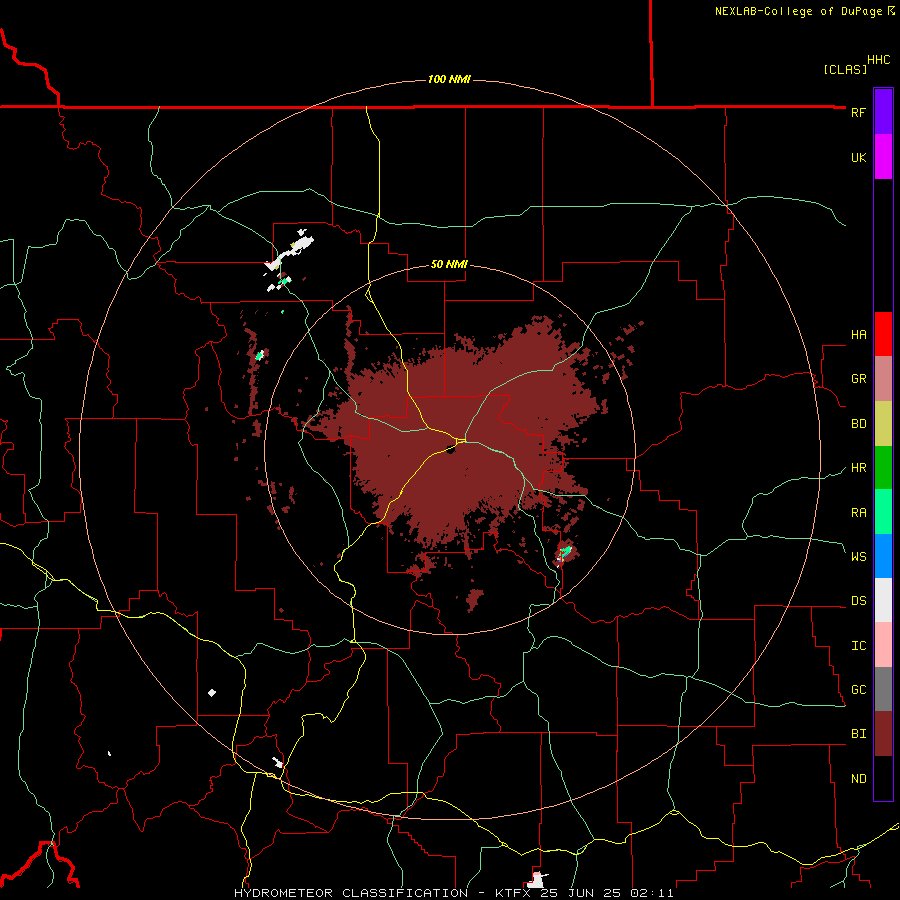Click the "50 NMI" range ring label

click(x=449, y=265)
